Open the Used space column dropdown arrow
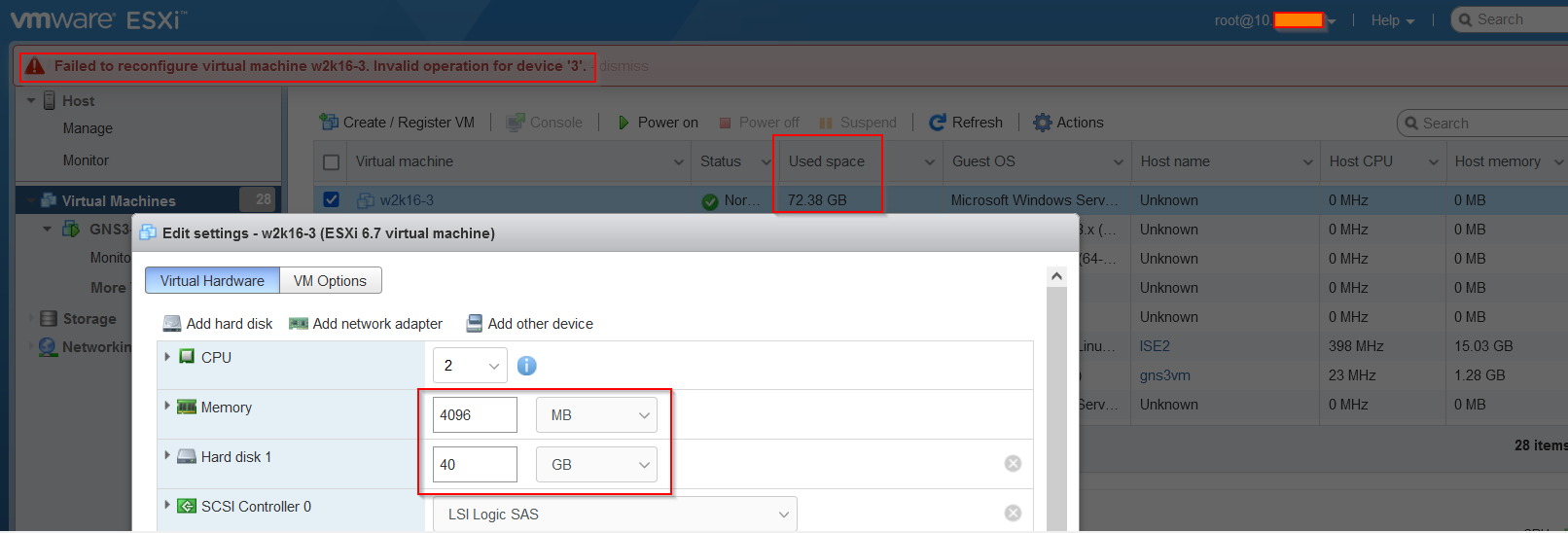The width and height of the screenshot is (1568, 533). [x=930, y=162]
